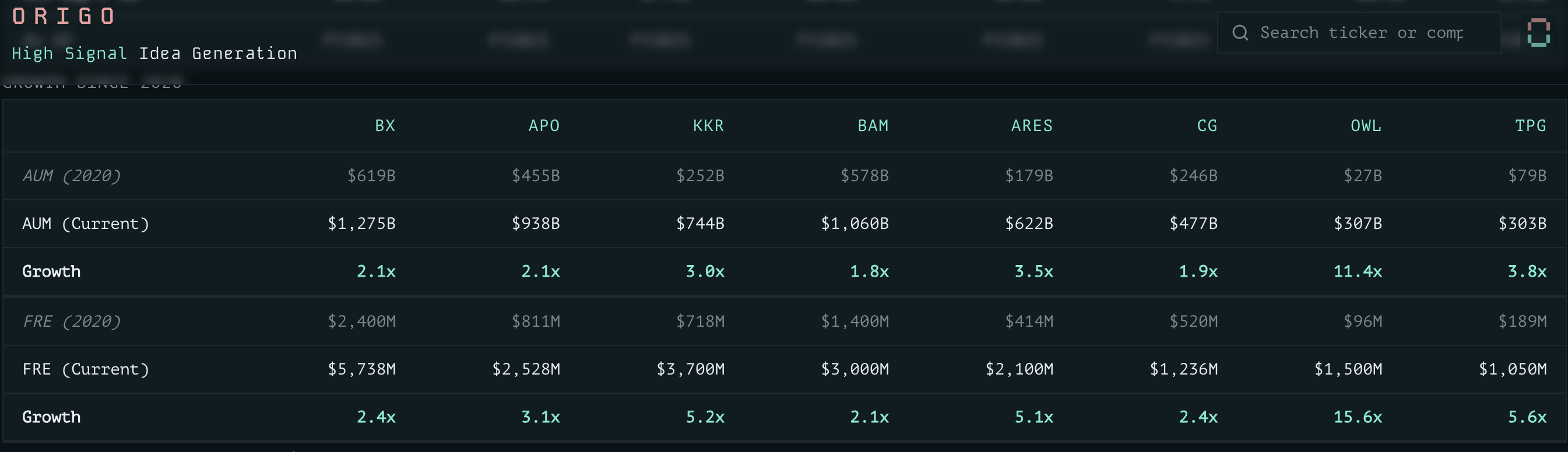The width and height of the screenshot is (1568, 452).
Task: Click KKR 2020 AUM value $252B
Action: tap(700, 176)
